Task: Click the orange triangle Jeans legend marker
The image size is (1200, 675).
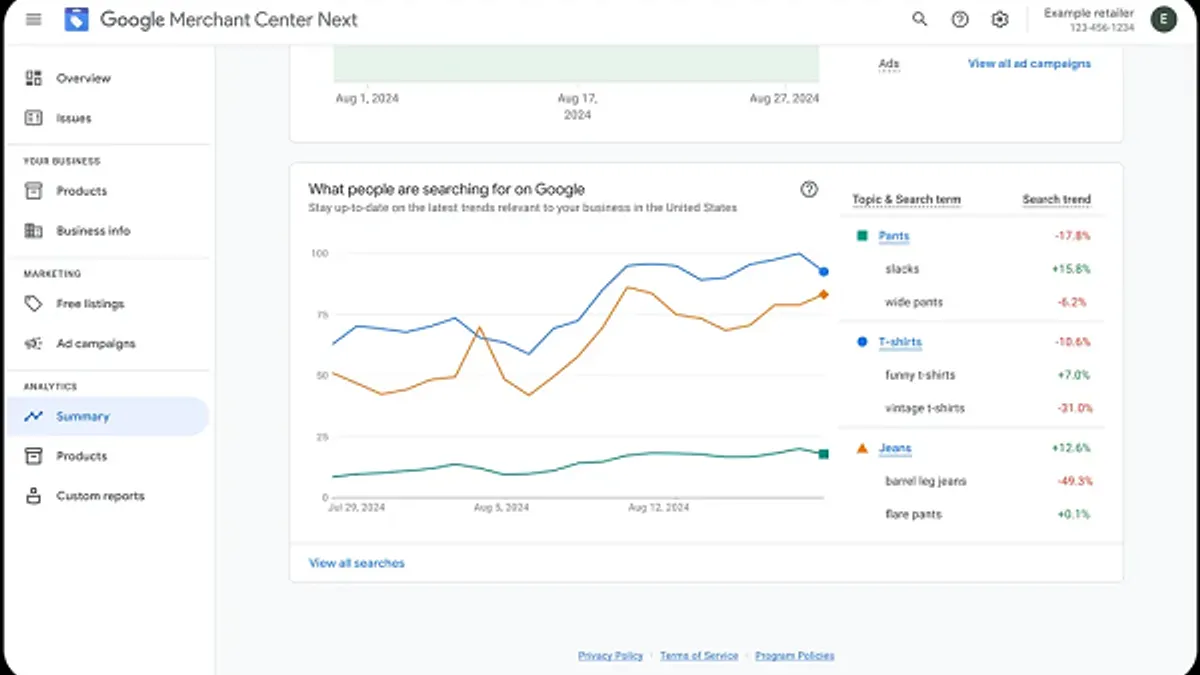Action: [x=862, y=448]
